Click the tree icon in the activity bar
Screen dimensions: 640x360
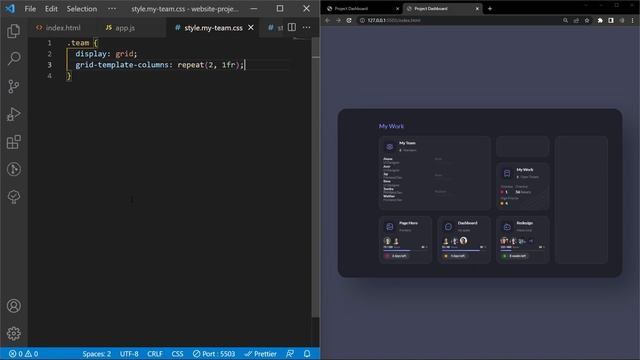[13, 197]
